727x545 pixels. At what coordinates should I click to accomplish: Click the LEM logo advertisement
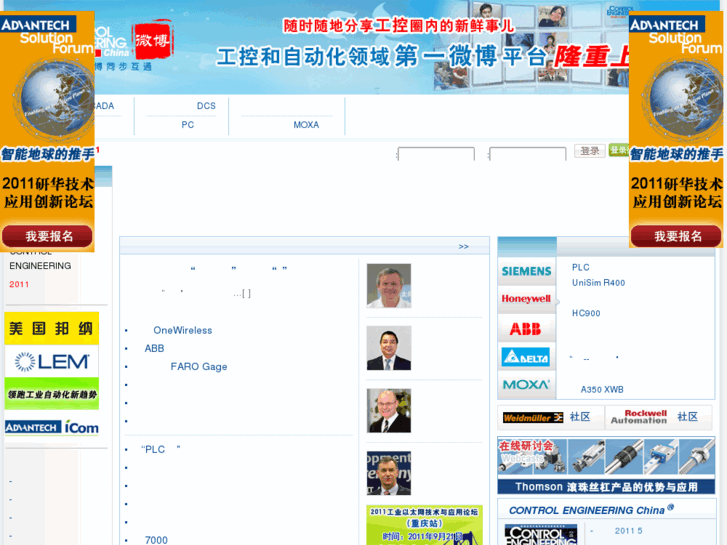(x=51, y=361)
